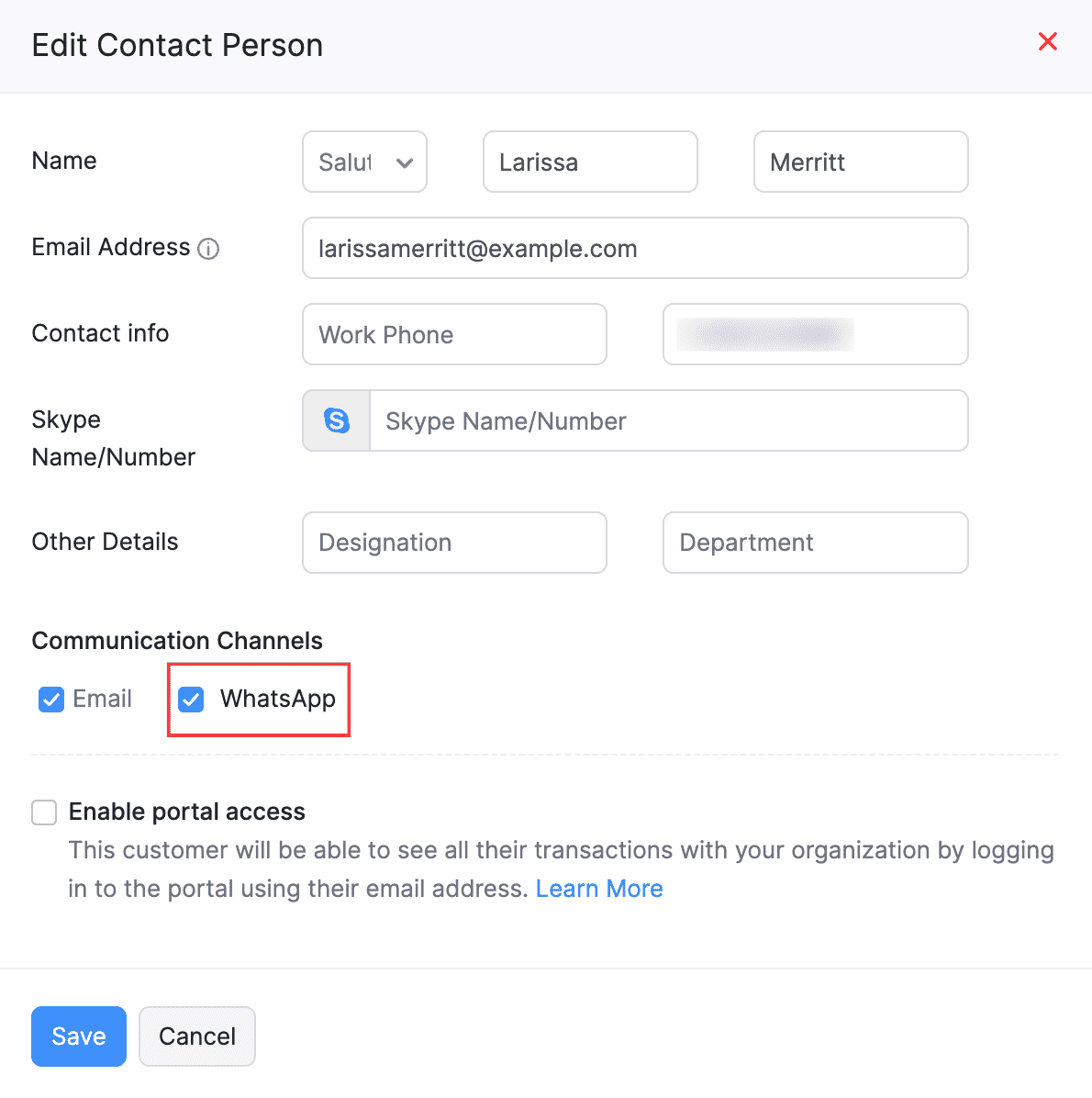1092x1098 pixels.
Task: Select the last name field showing Merritt
Action: point(860,162)
